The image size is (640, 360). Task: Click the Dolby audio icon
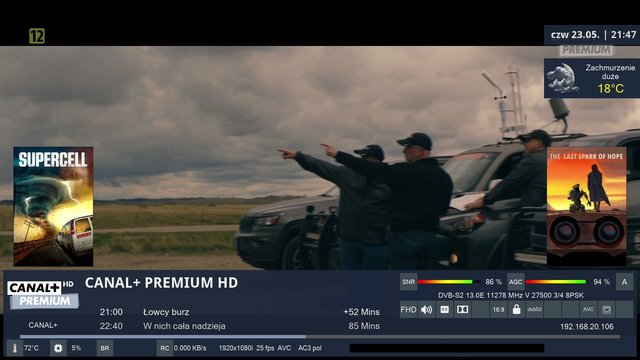tap(462, 310)
